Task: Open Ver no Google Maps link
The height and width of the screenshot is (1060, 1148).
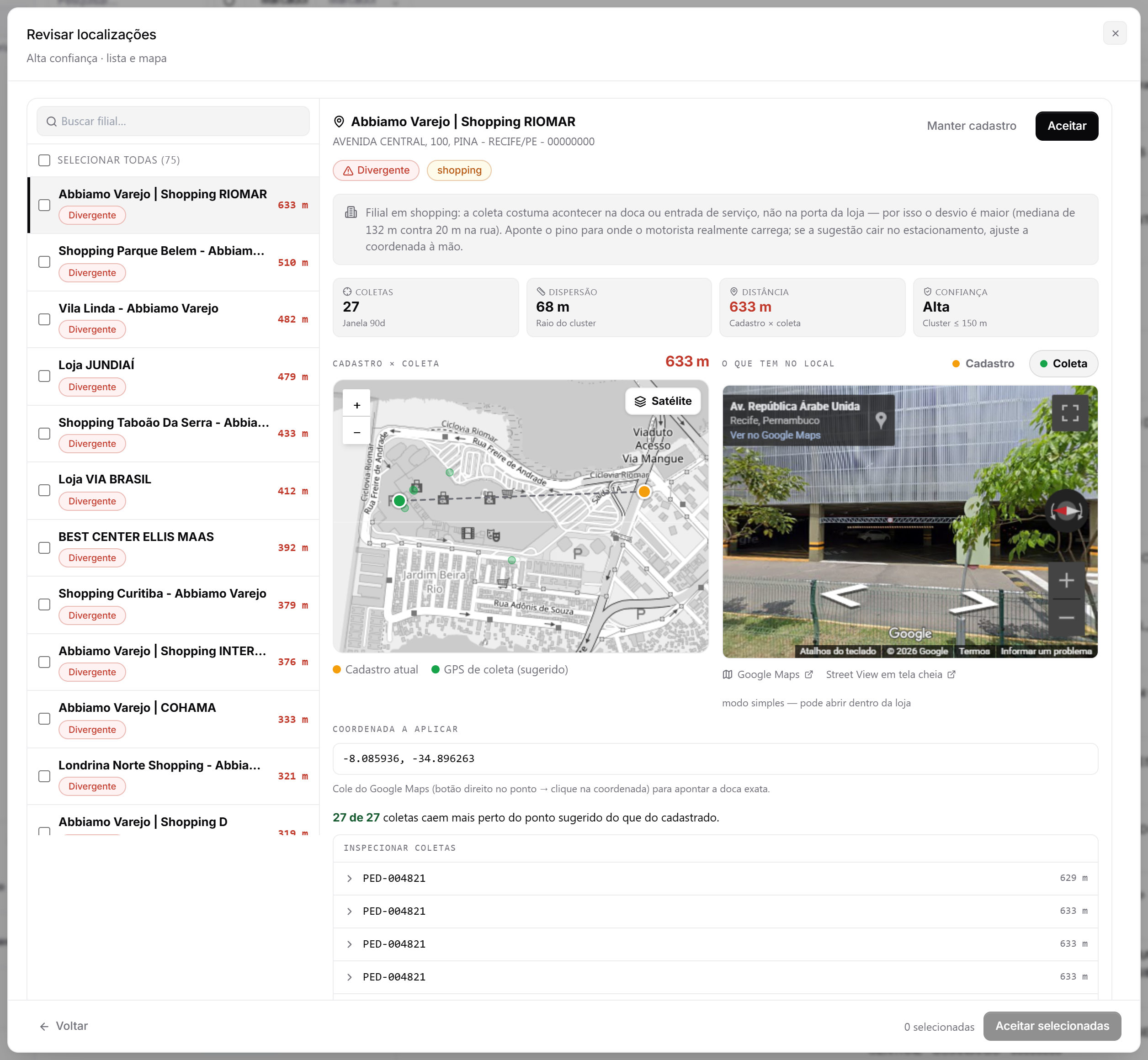Action: point(775,435)
